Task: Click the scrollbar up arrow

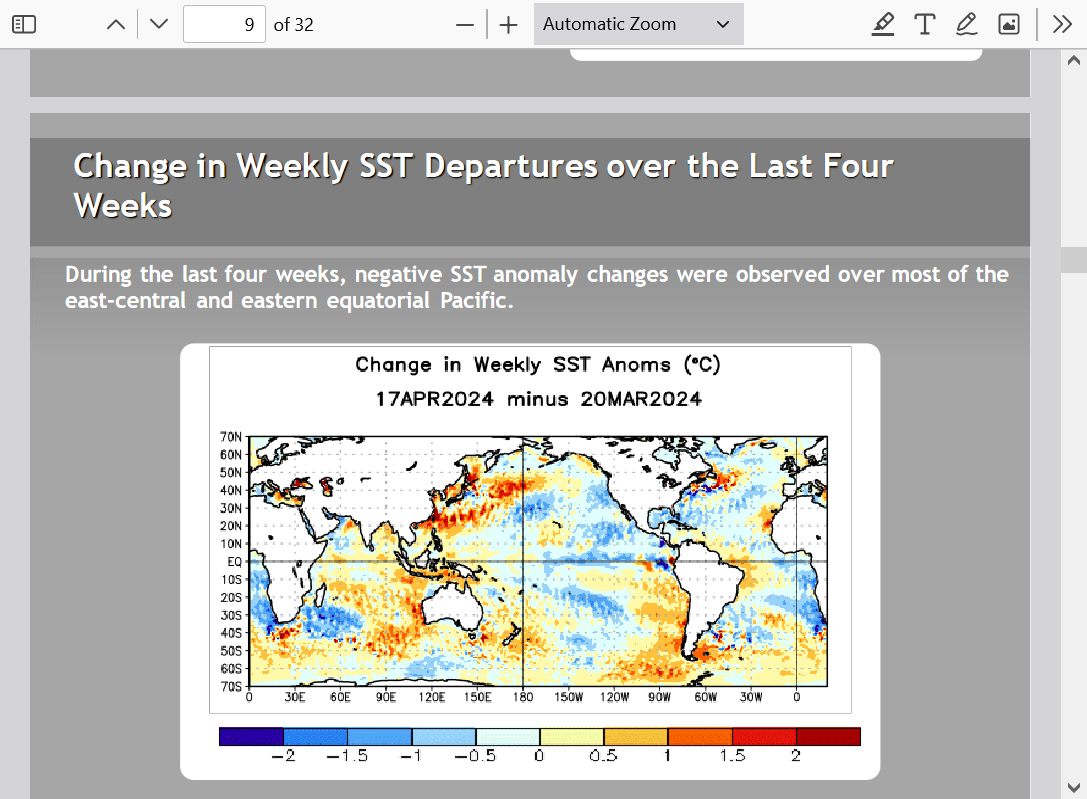Action: [x=1074, y=60]
